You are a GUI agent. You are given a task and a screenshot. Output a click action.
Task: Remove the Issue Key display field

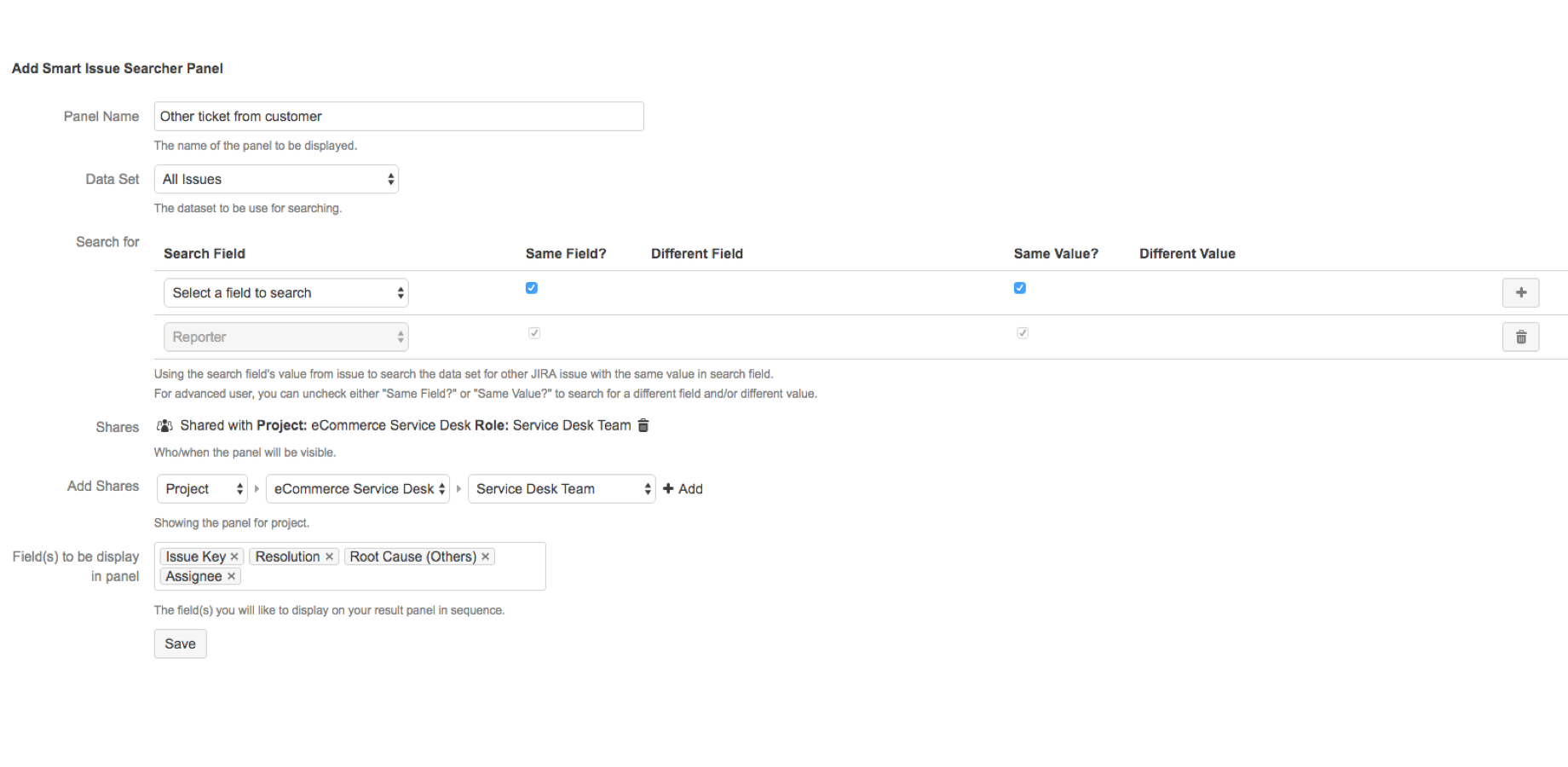[x=234, y=556]
